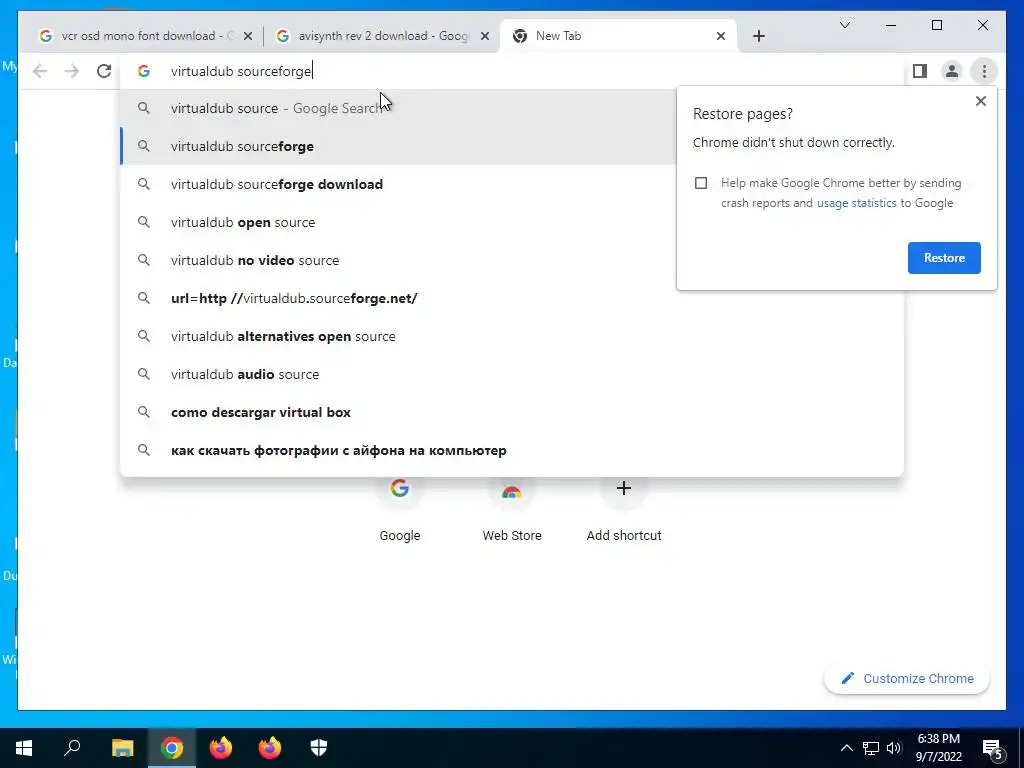This screenshot has width=1024, height=768.
Task: Close the New Tab tab
Action: pos(720,36)
